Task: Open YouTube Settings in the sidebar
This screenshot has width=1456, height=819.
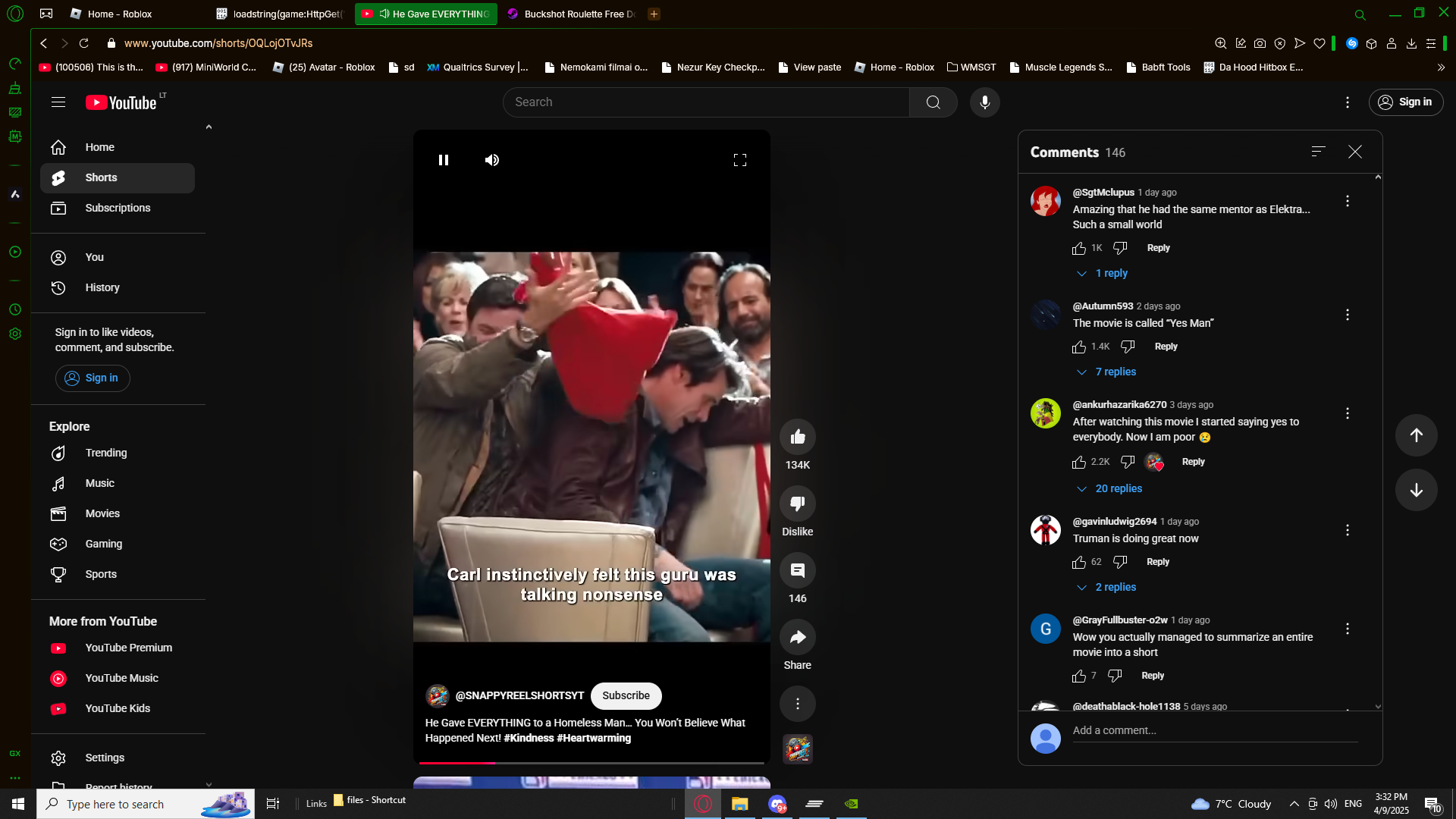Action: (118, 758)
